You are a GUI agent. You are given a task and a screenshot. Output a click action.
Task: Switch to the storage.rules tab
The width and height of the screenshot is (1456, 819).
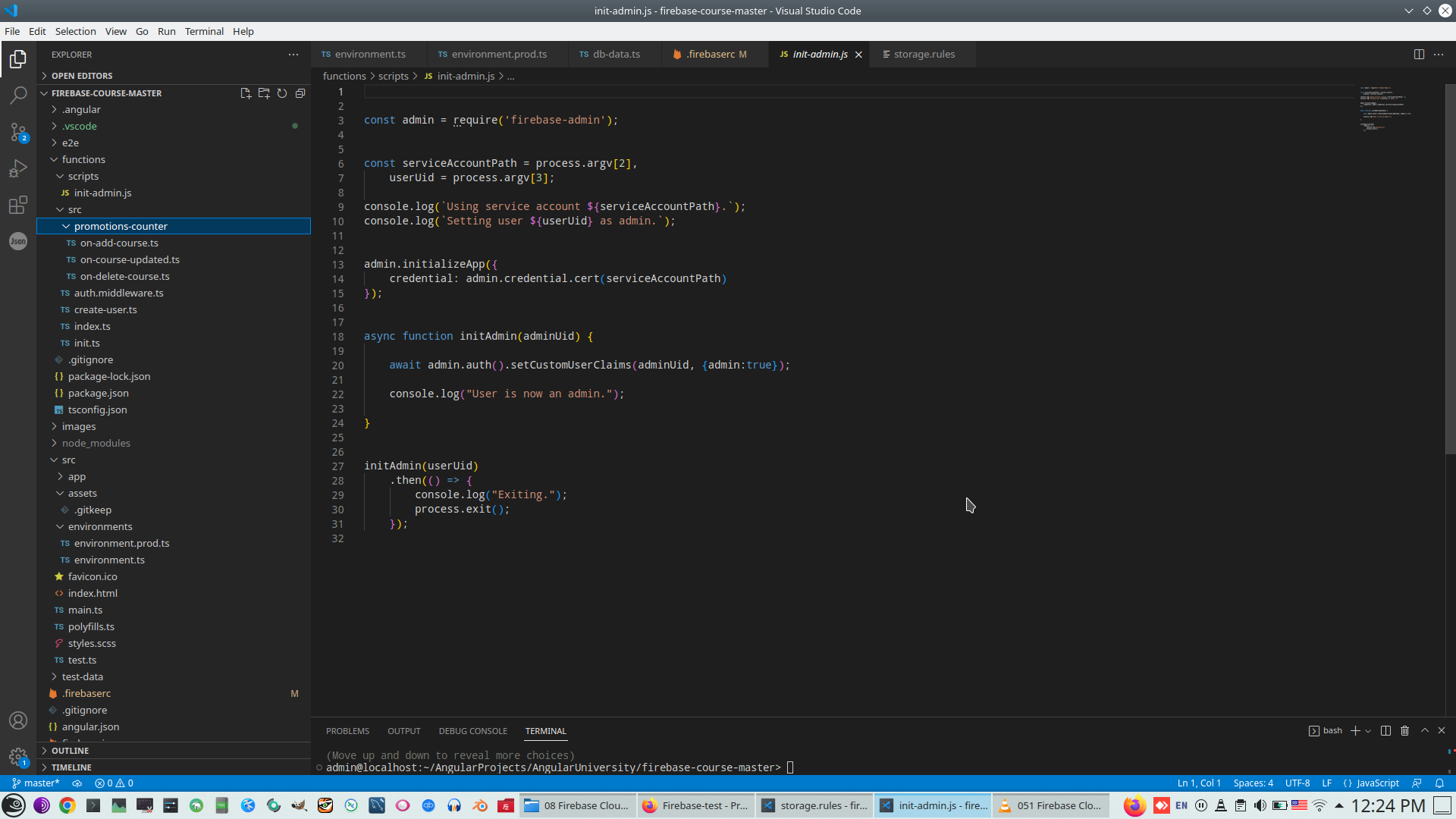[x=924, y=55]
